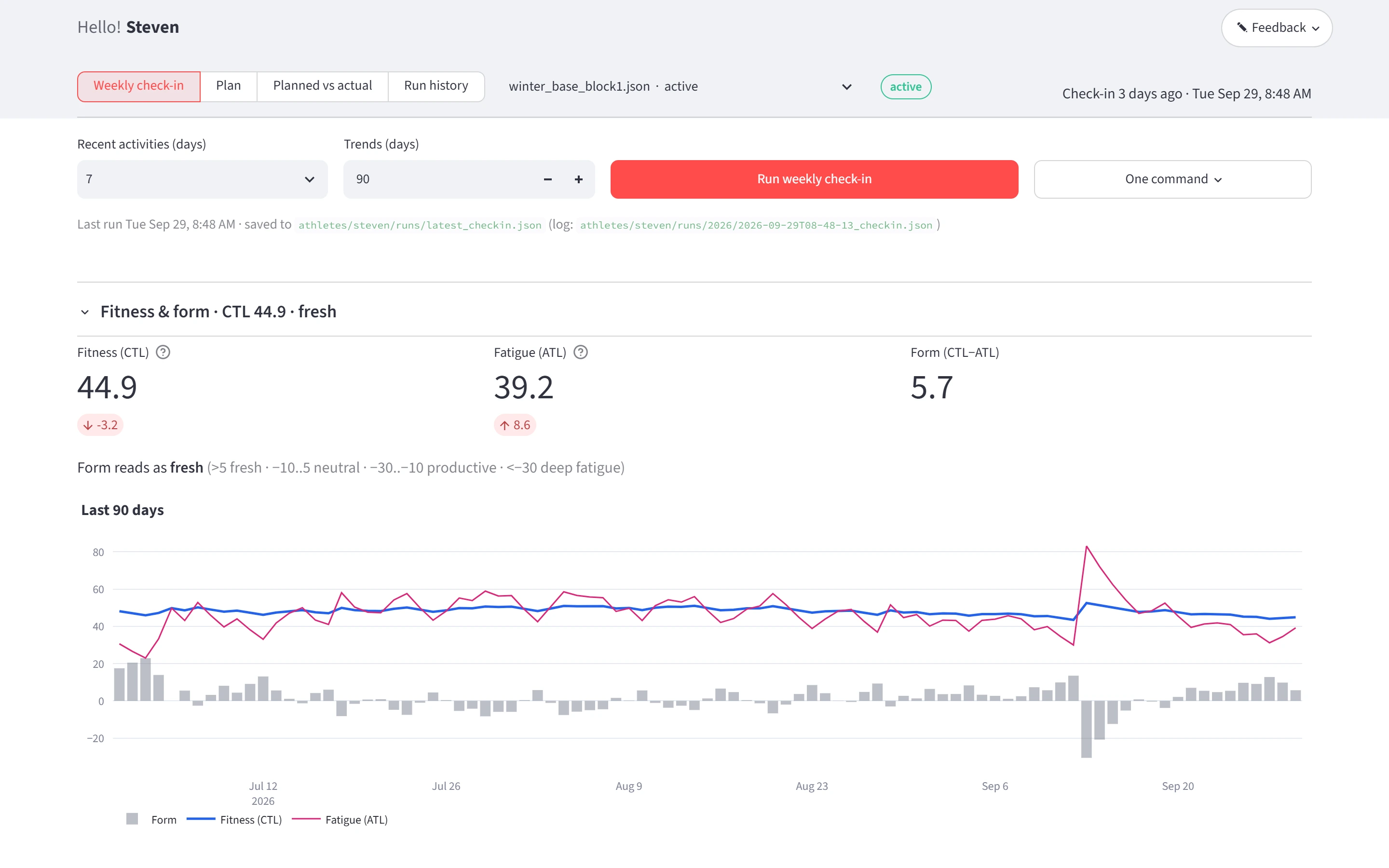The width and height of the screenshot is (1389, 868).
Task: Toggle Form series in chart legend
Action: coord(151,819)
